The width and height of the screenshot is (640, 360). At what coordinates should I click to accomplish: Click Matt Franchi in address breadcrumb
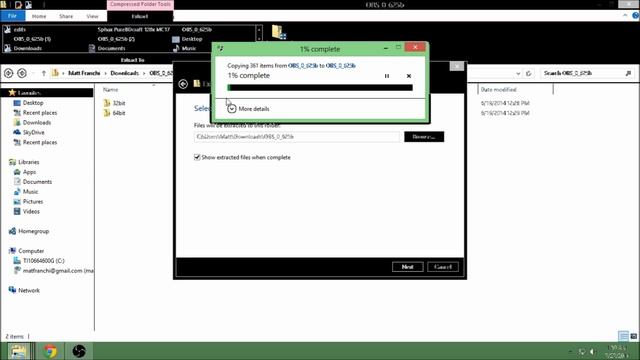pyautogui.click(x=84, y=73)
